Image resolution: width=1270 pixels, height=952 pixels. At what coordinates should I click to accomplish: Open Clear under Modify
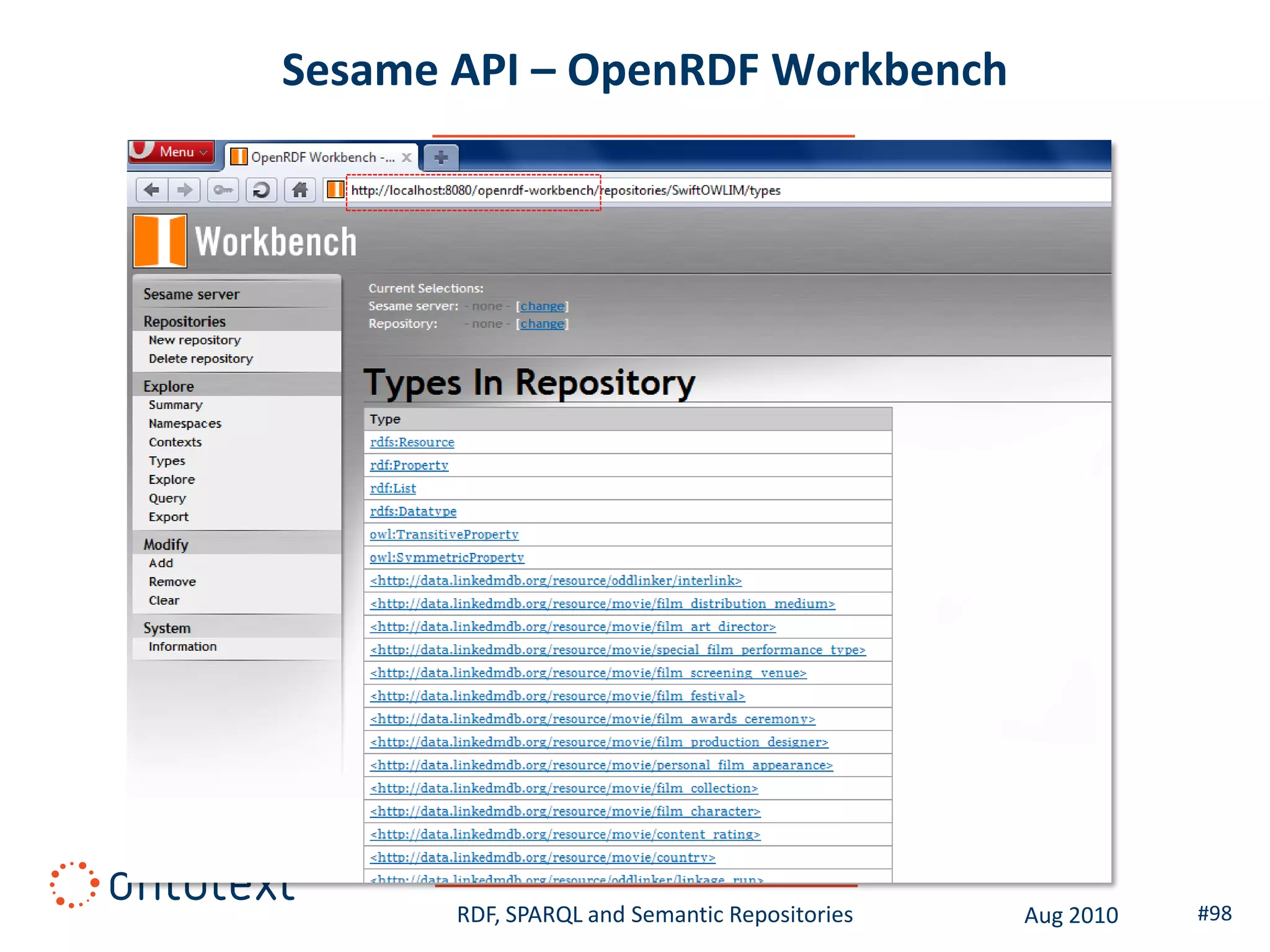pyautogui.click(x=164, y=601)
